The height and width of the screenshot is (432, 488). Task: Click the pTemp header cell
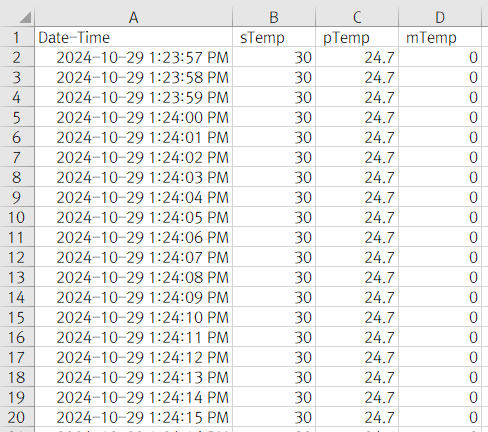357,37
